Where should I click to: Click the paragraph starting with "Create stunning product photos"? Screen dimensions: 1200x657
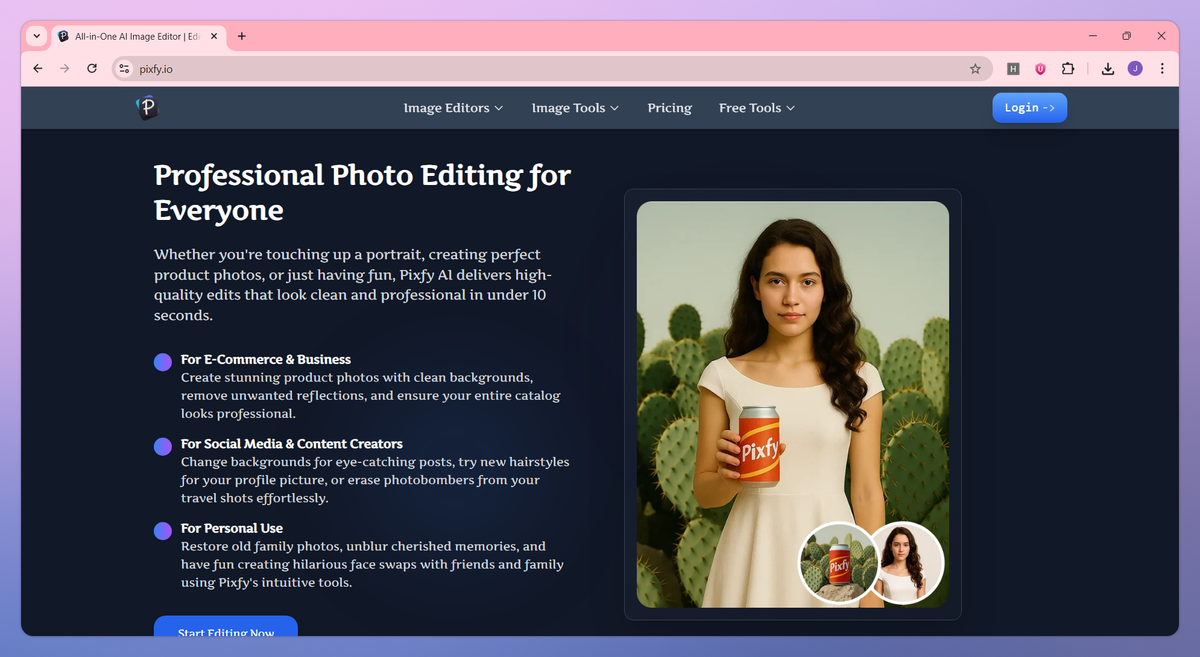coord(371,395)
